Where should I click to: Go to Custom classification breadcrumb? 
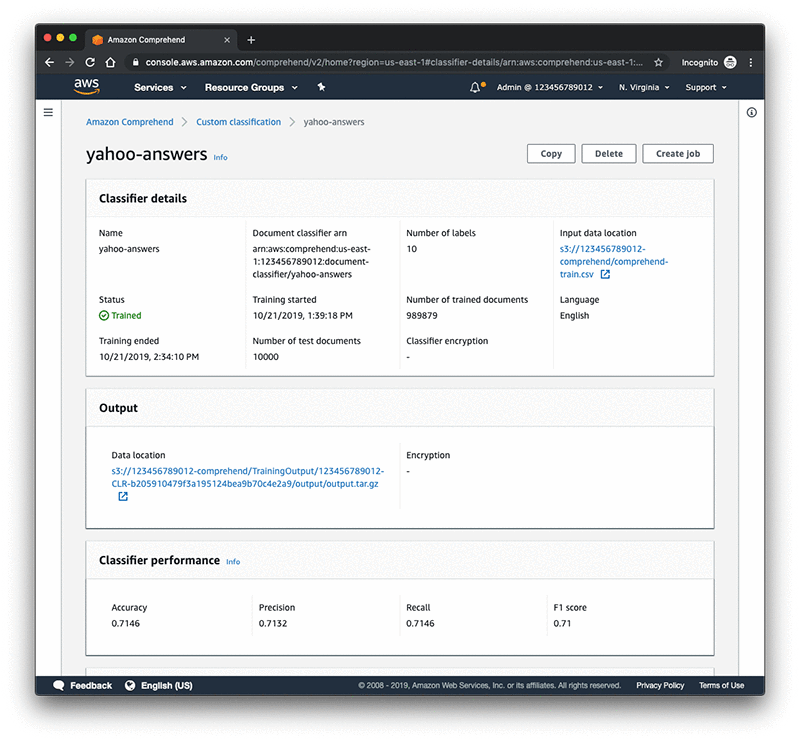238,122
